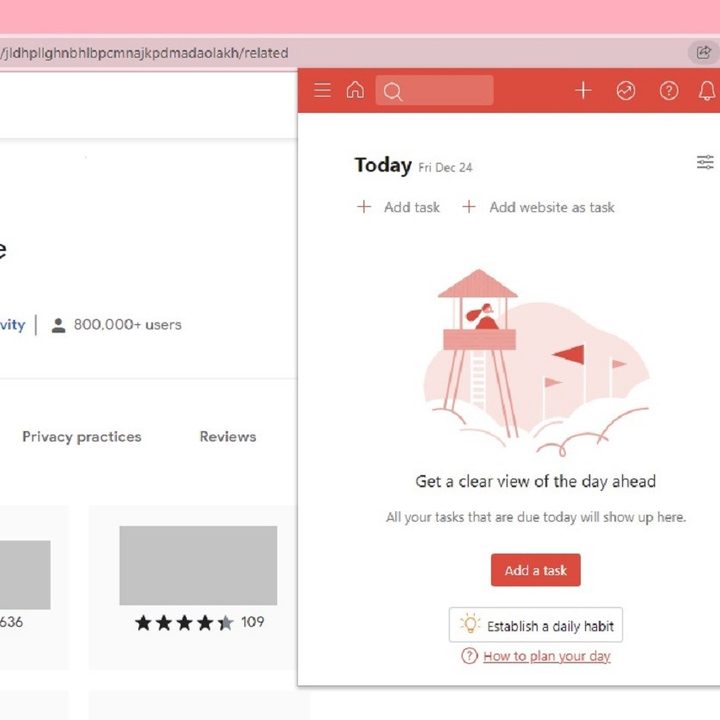Screen dimensions: 720x720
Task: Switch to Privacy practices tab
Action: [x=82, y=437]
